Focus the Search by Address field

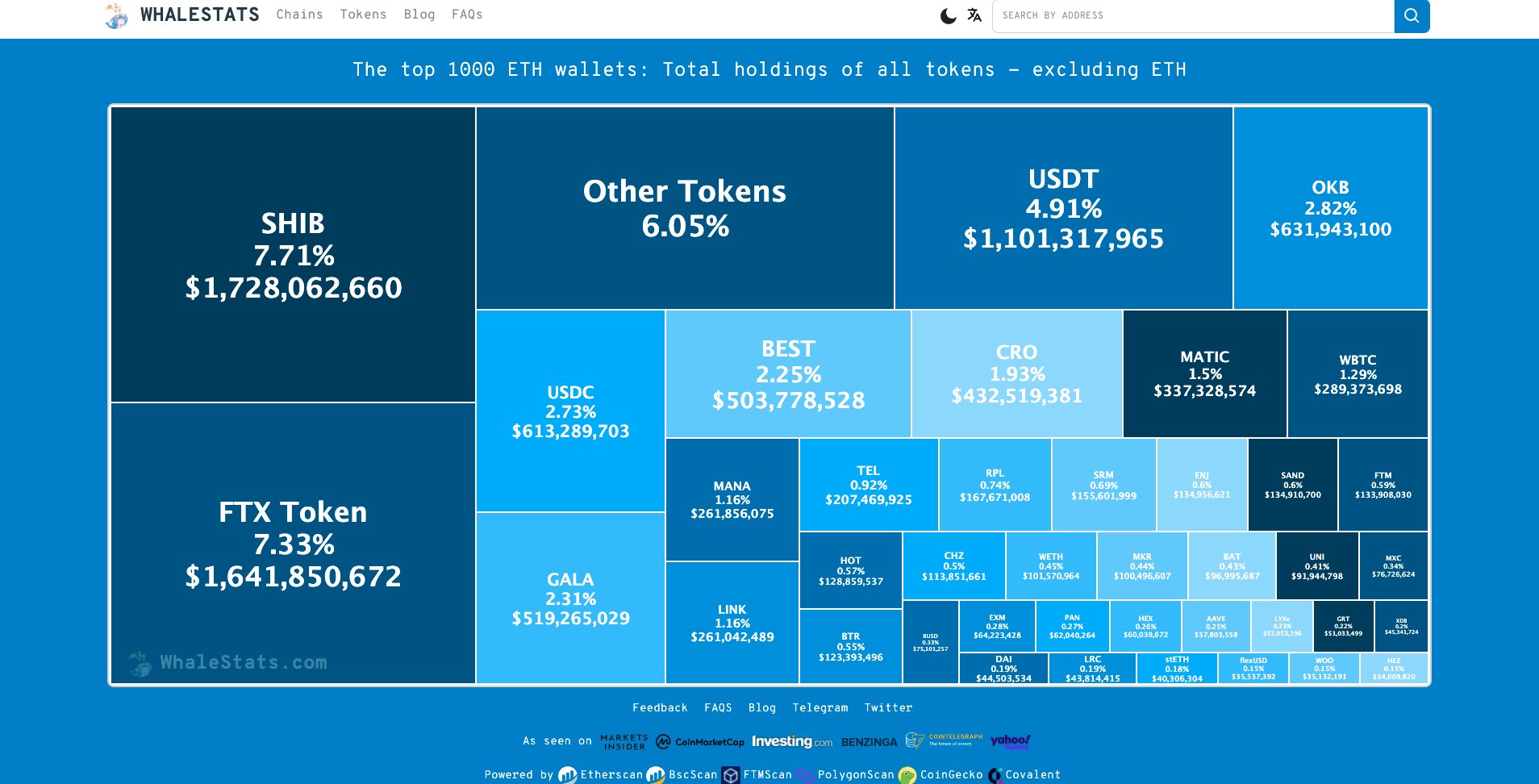[1192, 15]
